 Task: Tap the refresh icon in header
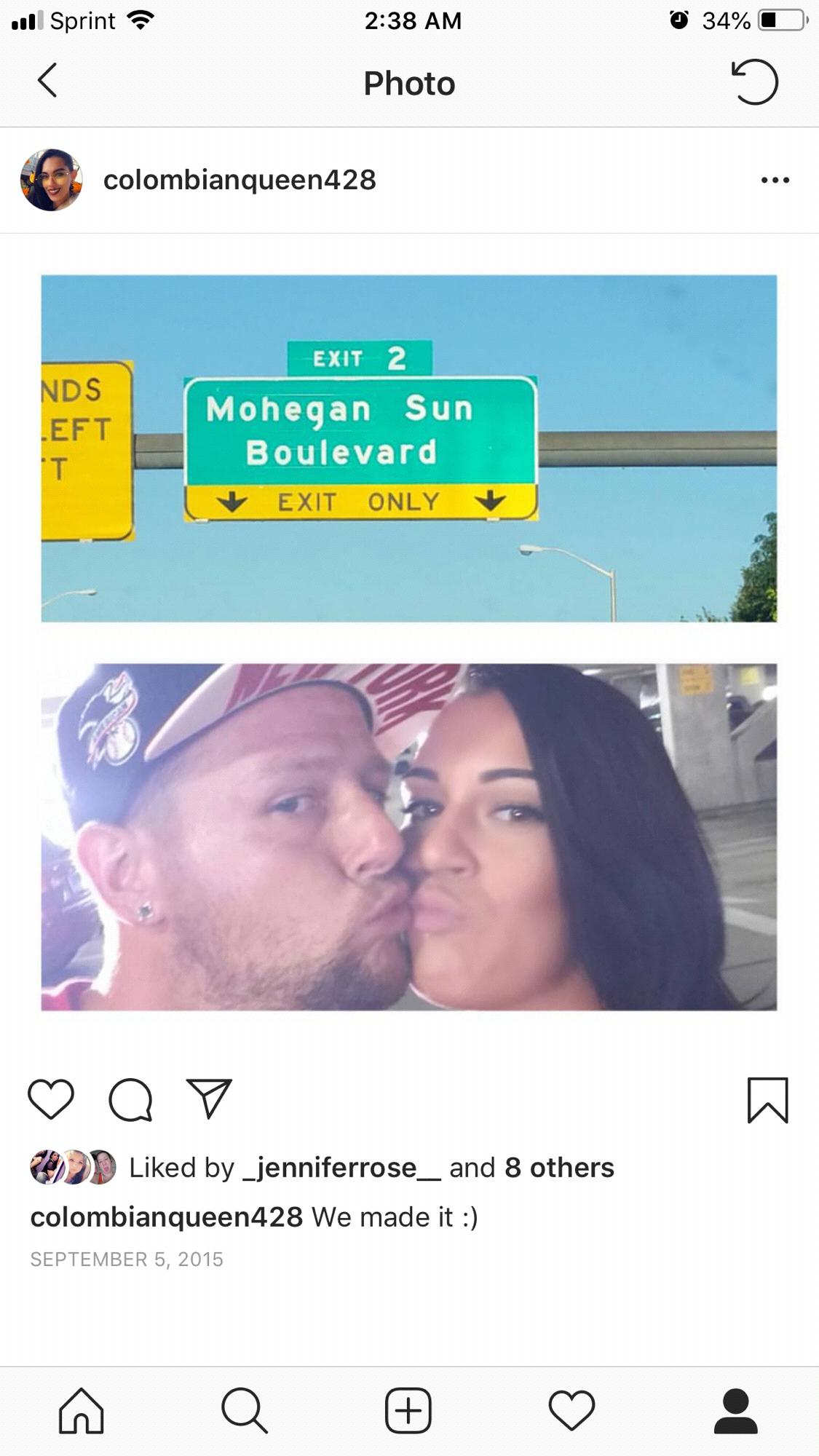click(x=755, y=82)
